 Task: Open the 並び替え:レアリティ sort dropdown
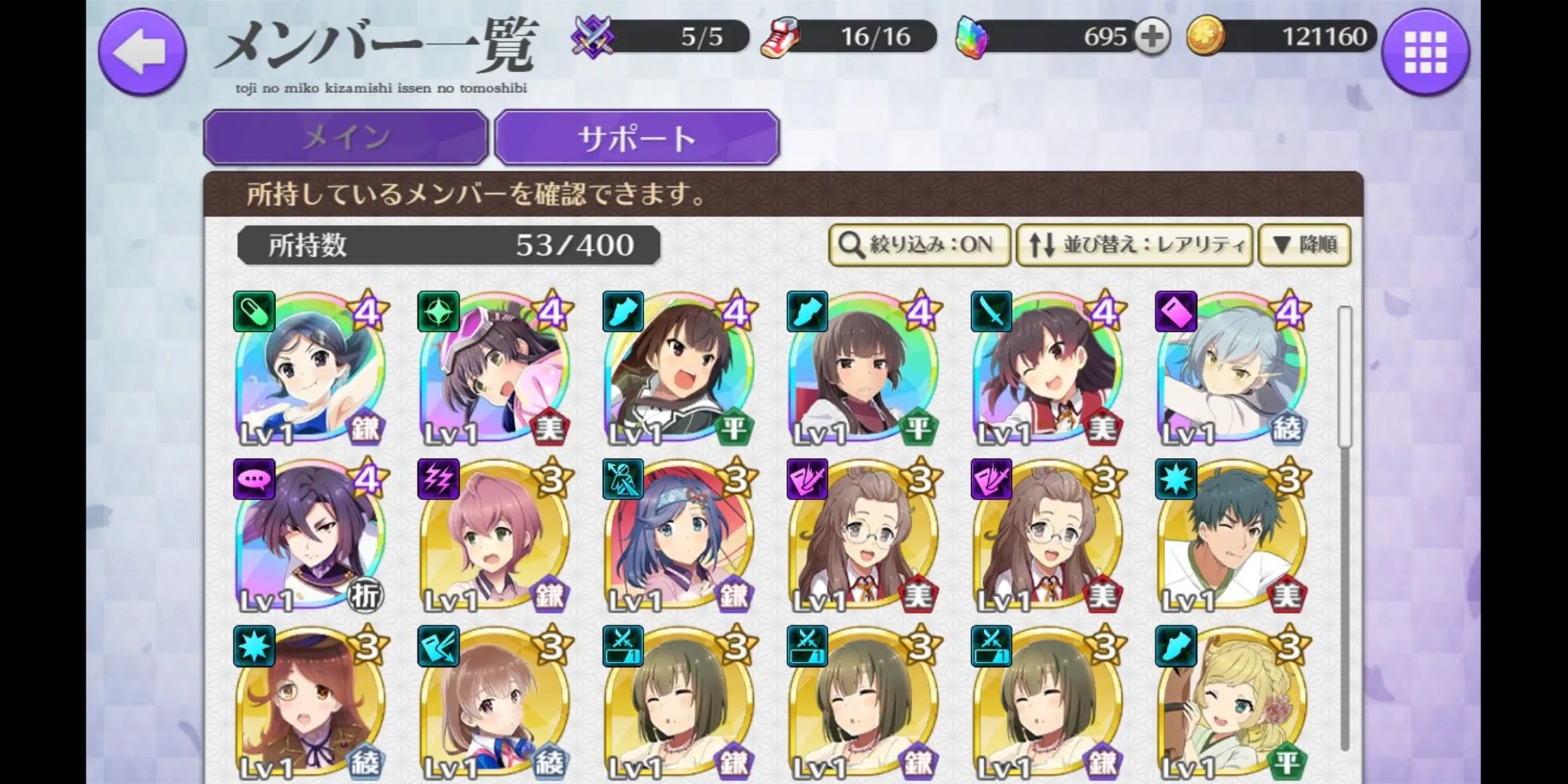1135,245
